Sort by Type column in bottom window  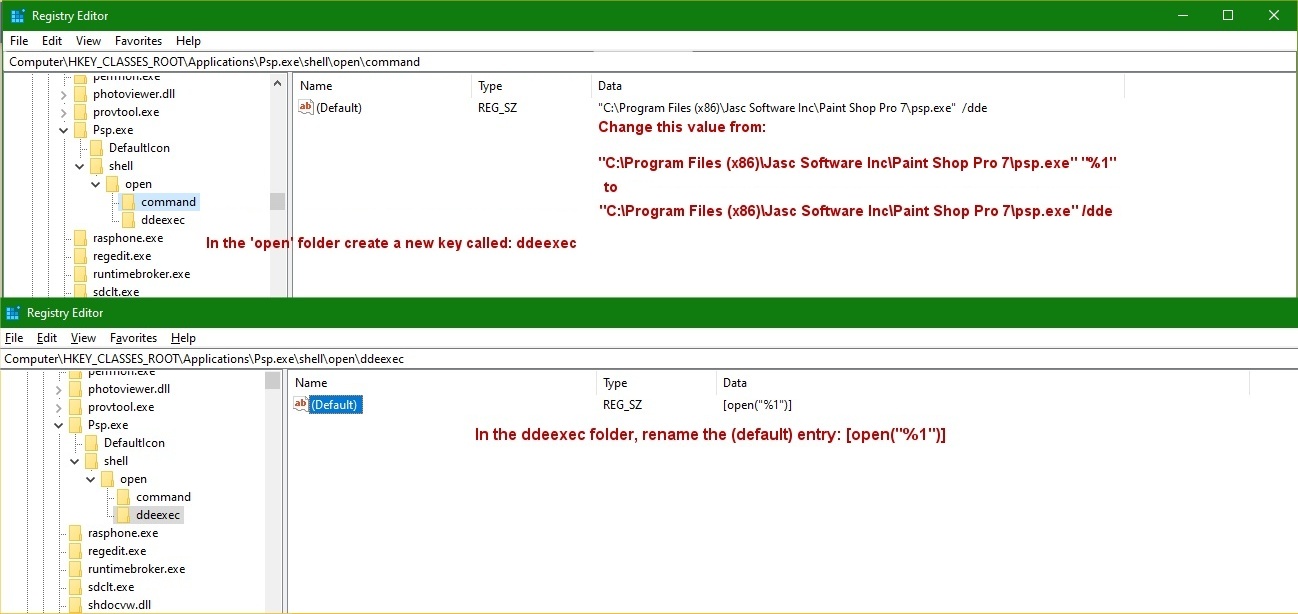pyautogui.click(x=657, y=383)
